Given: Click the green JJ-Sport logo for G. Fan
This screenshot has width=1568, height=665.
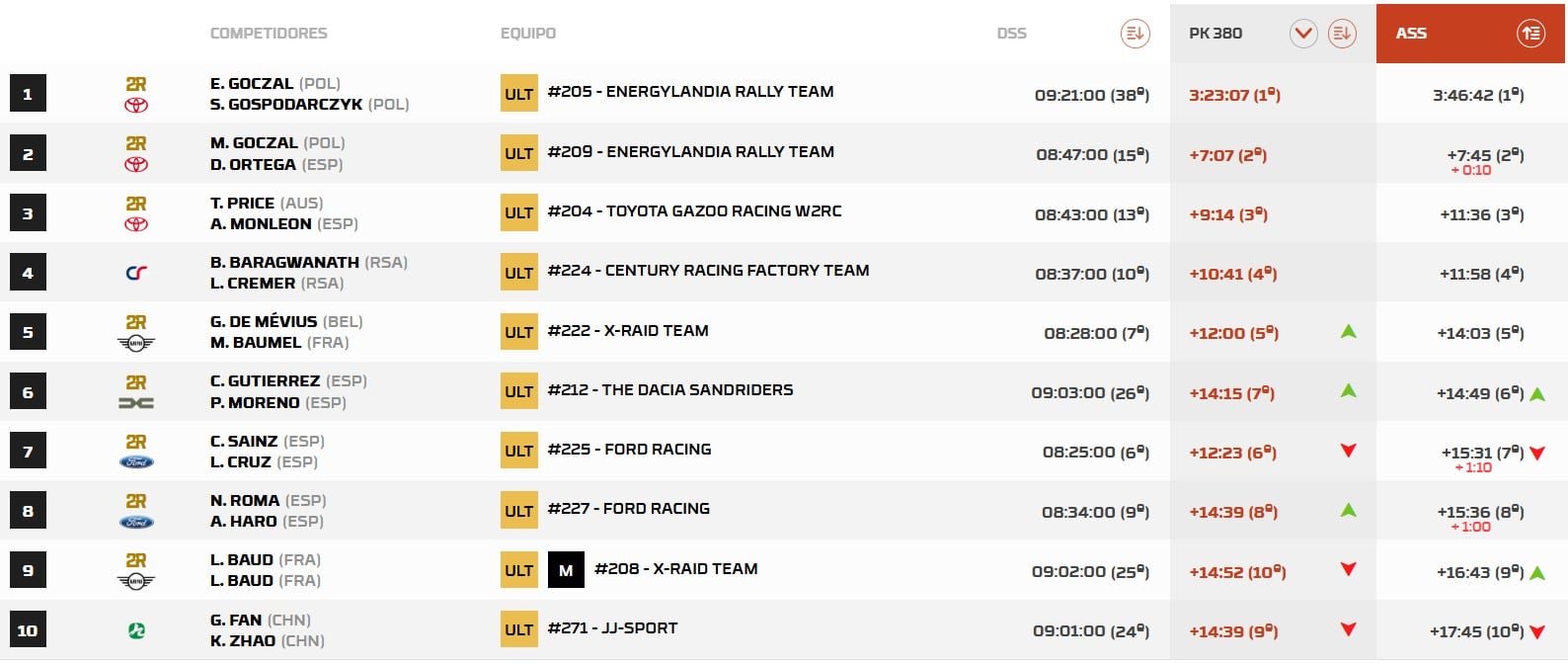Looking at the screenshot, I should tap(136, 630).
